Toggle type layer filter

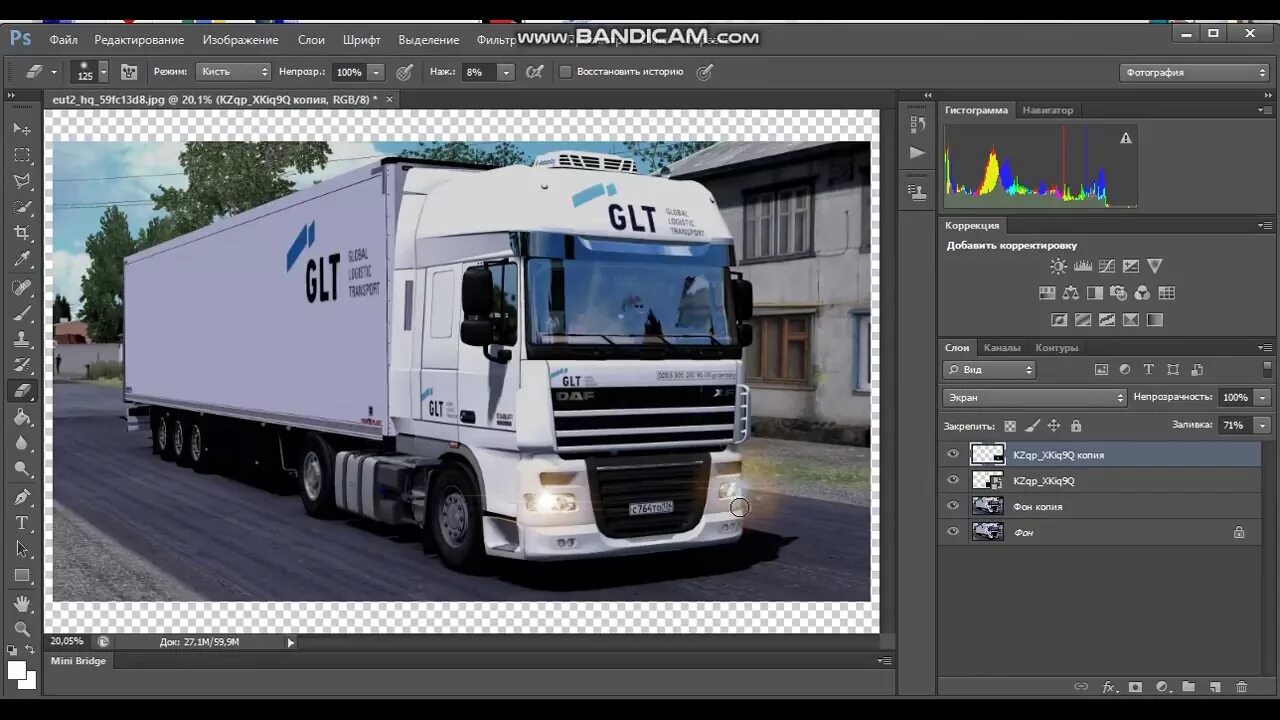click(x=1149, y=369)
